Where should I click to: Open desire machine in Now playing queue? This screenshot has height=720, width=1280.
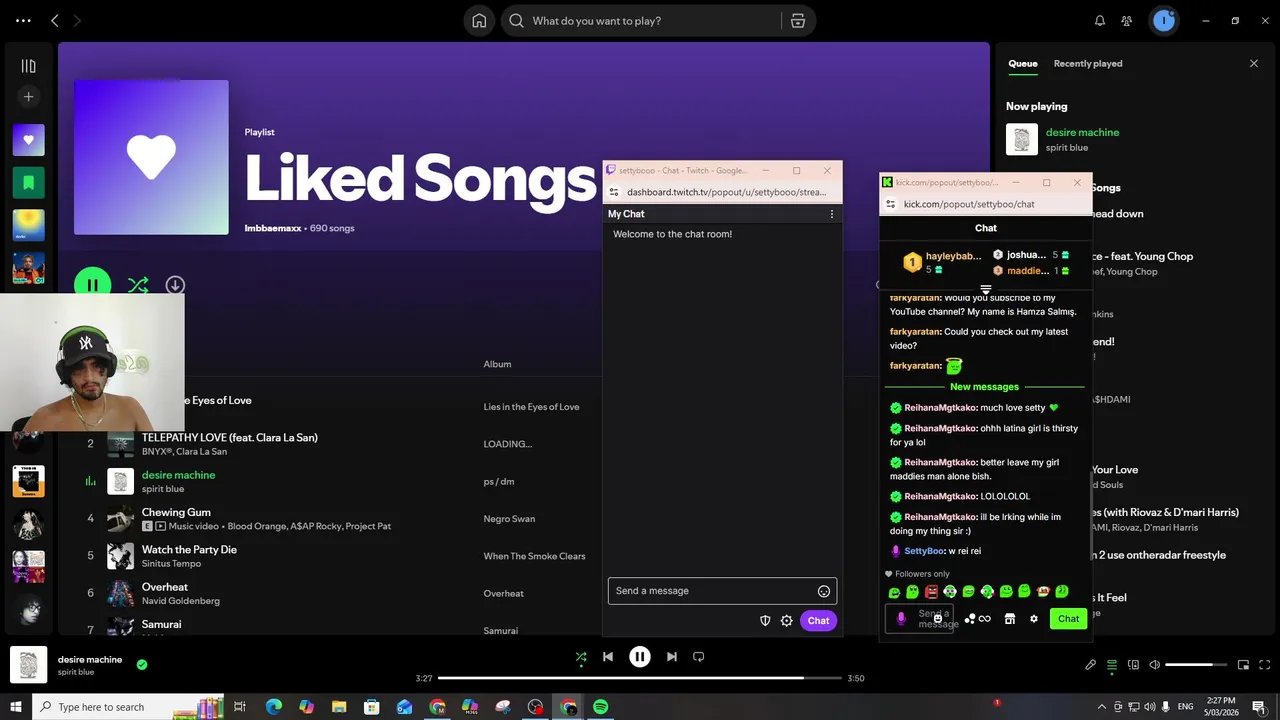(x=1082, y=132)
